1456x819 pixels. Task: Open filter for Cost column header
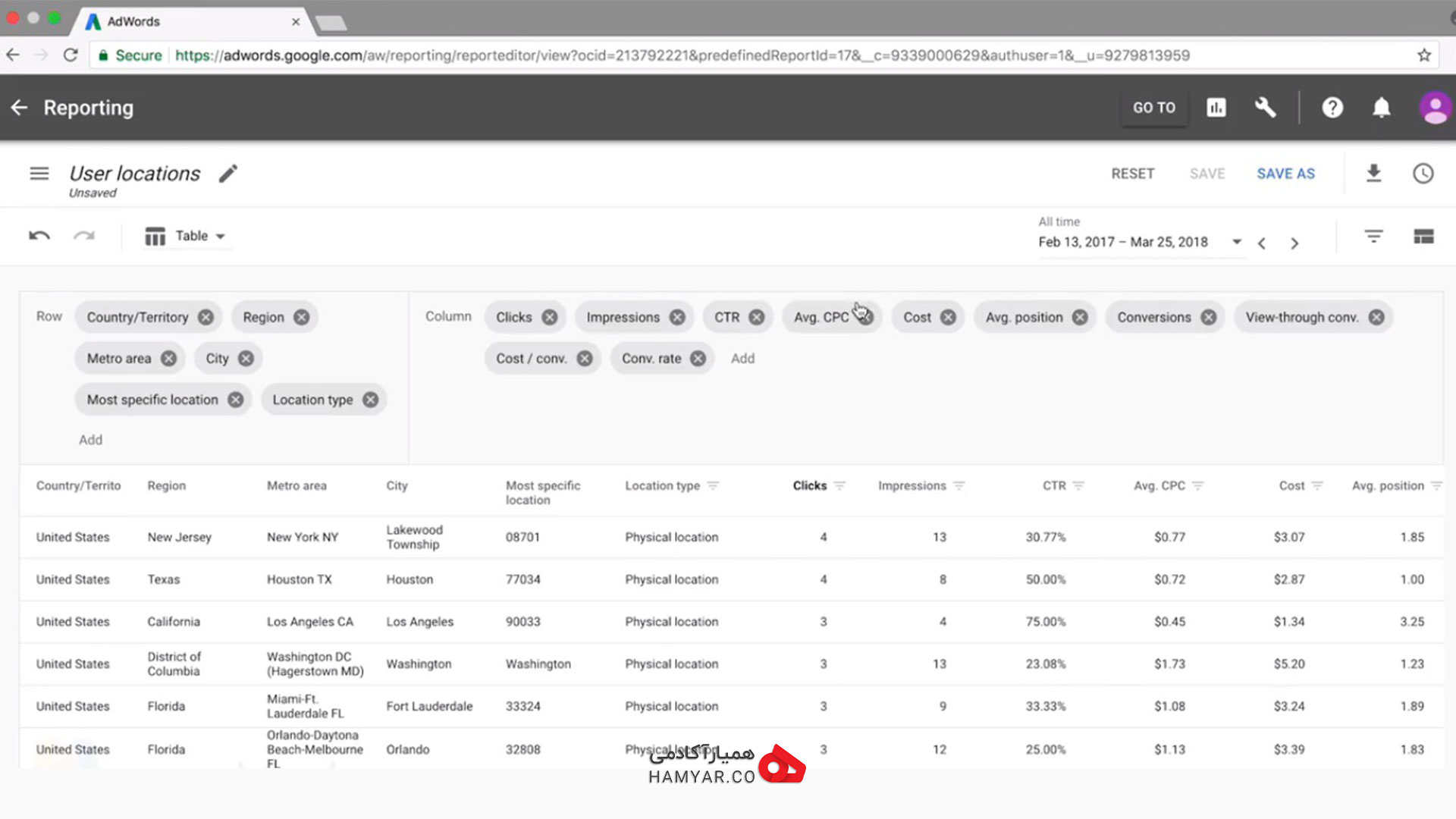point(1317,485)
